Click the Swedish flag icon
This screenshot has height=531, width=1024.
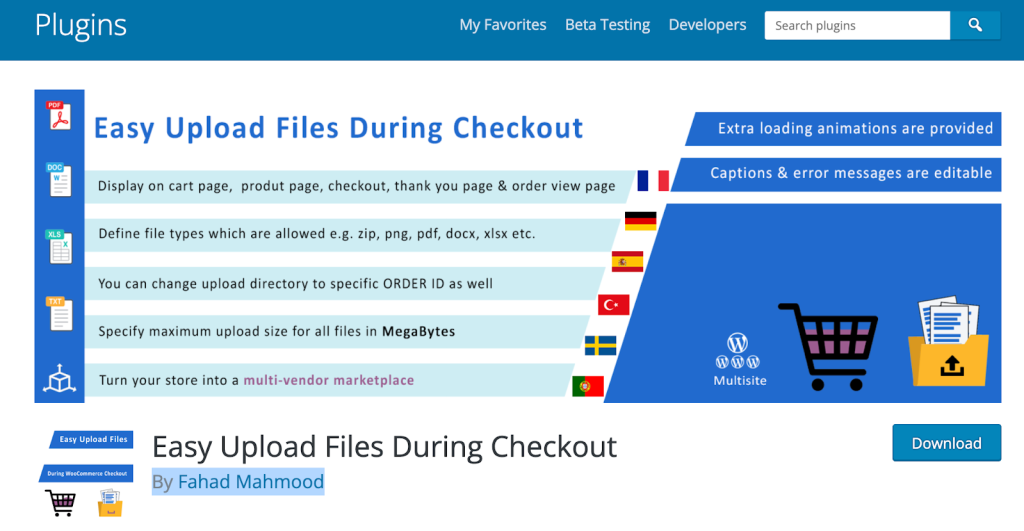point(600,346)
